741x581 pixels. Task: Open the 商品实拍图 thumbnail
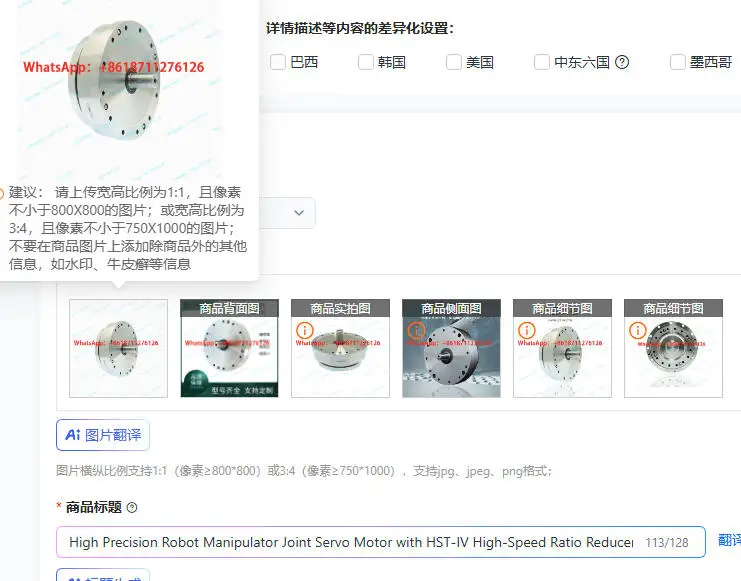tap(340, 348)
